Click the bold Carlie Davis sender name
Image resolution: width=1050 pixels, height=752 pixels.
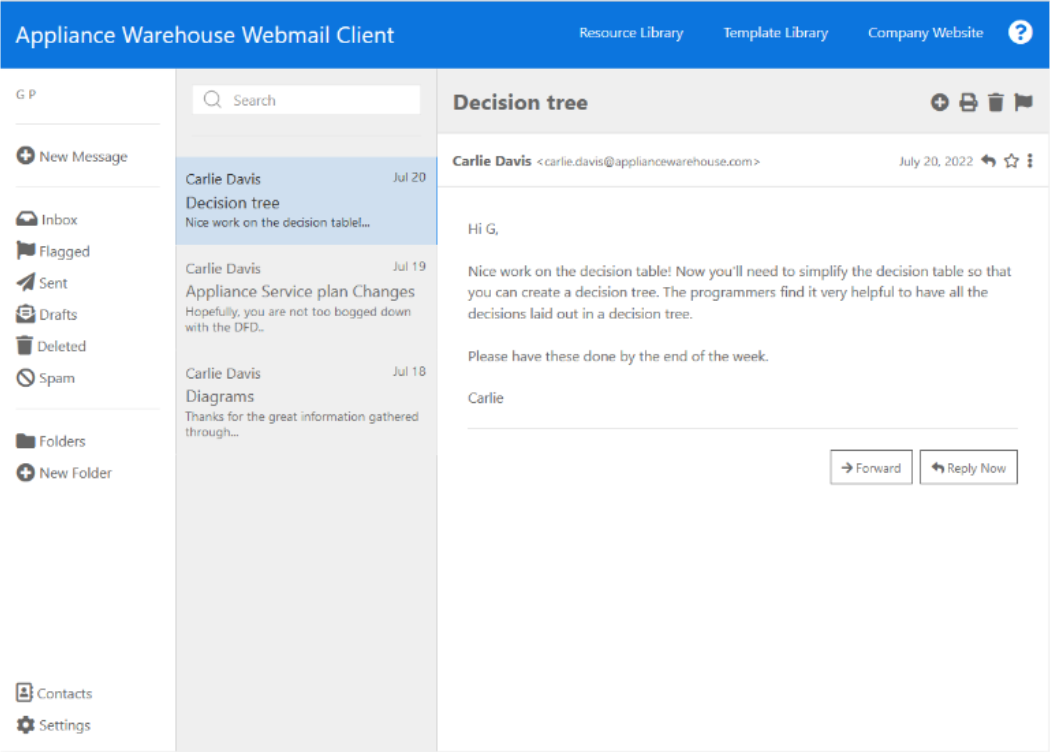click(492, 161)
